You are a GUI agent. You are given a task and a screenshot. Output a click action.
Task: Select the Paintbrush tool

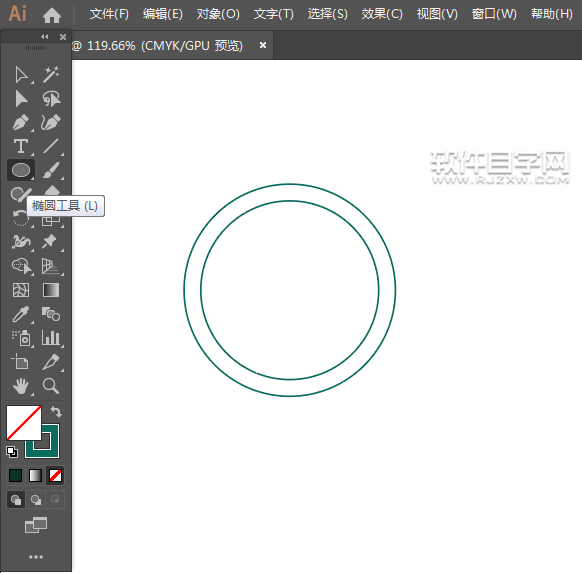click(51, 170)
